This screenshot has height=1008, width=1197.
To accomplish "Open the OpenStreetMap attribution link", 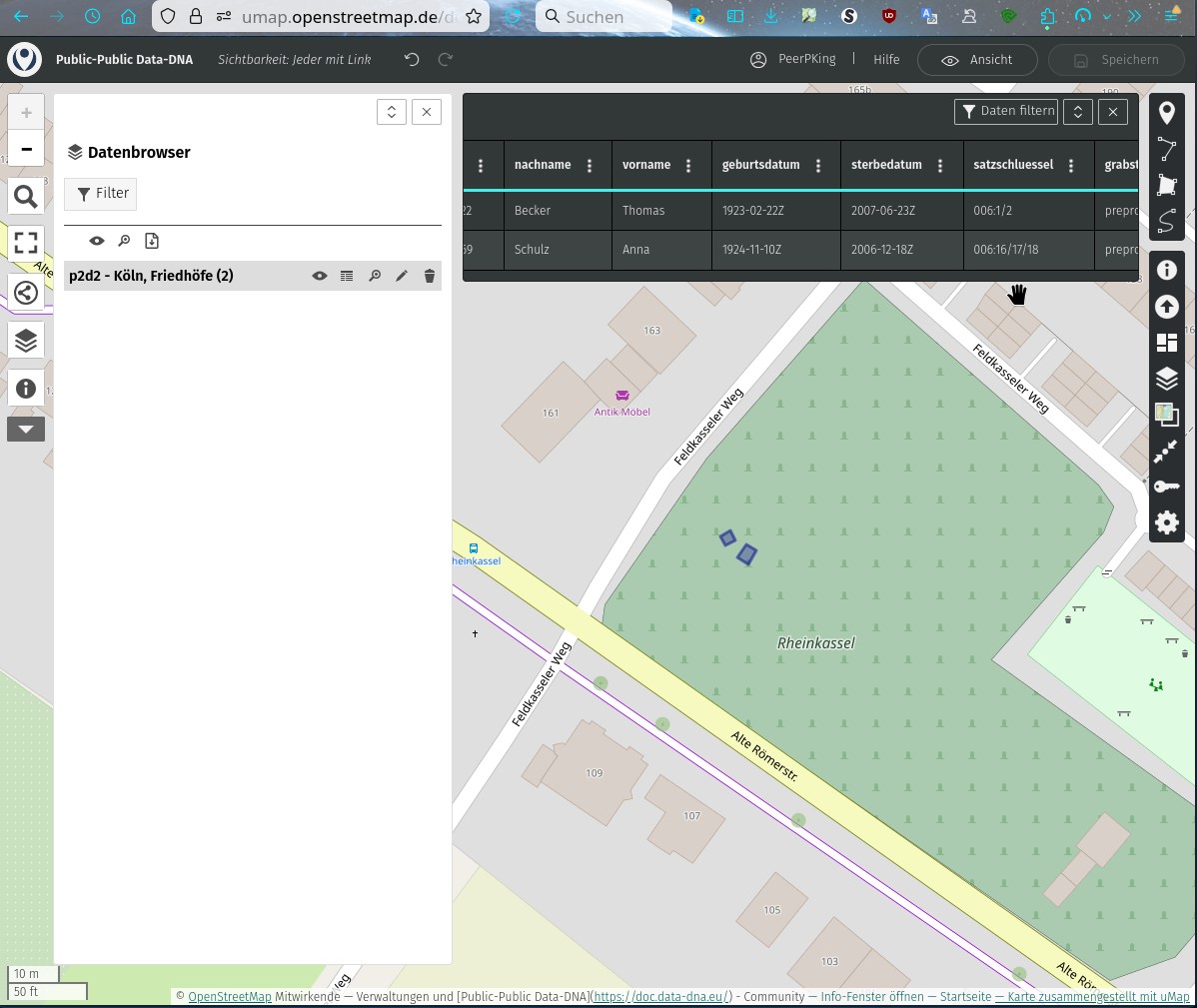I will pos(229,996).
